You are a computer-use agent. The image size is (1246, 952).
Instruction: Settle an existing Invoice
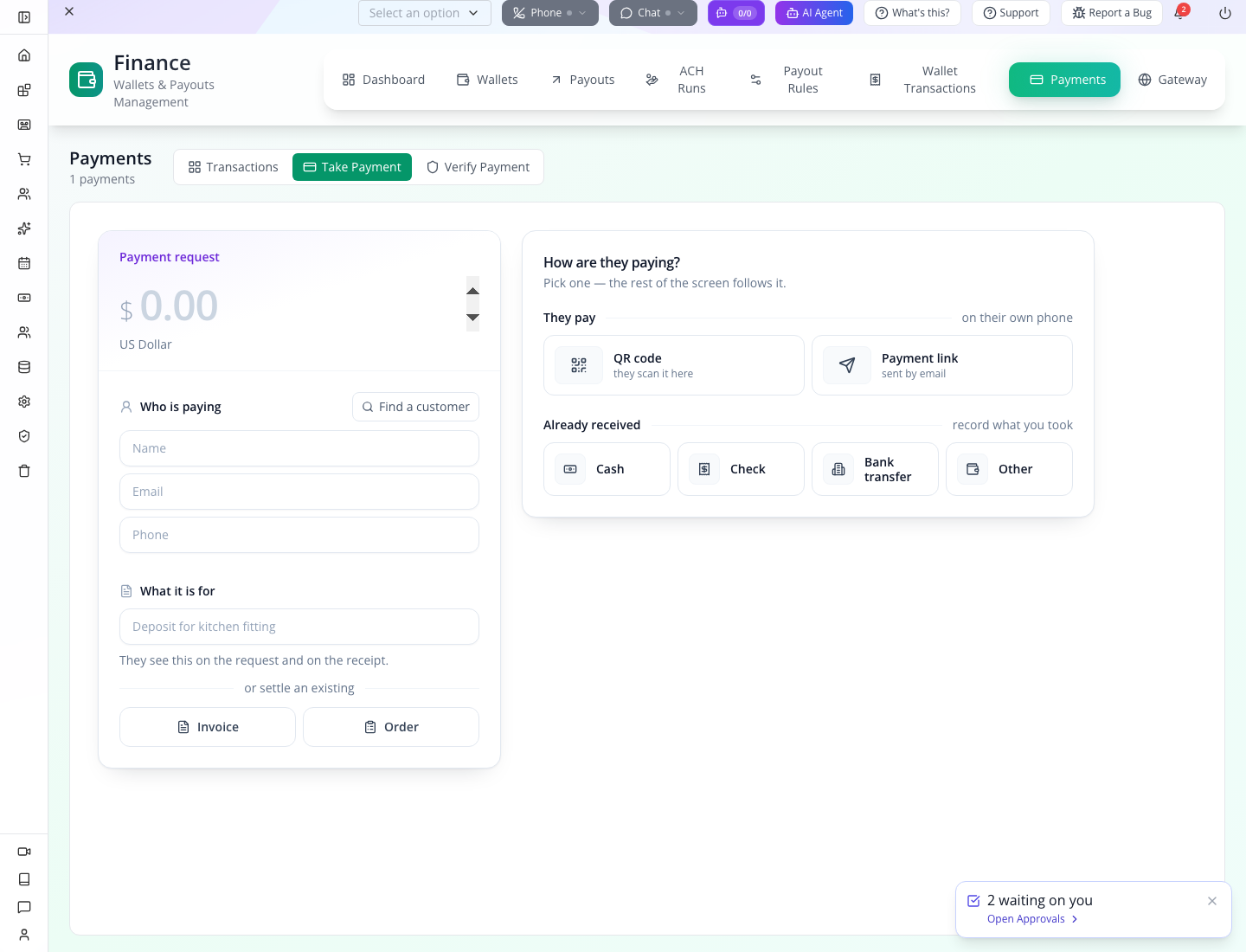click(208, 727)
